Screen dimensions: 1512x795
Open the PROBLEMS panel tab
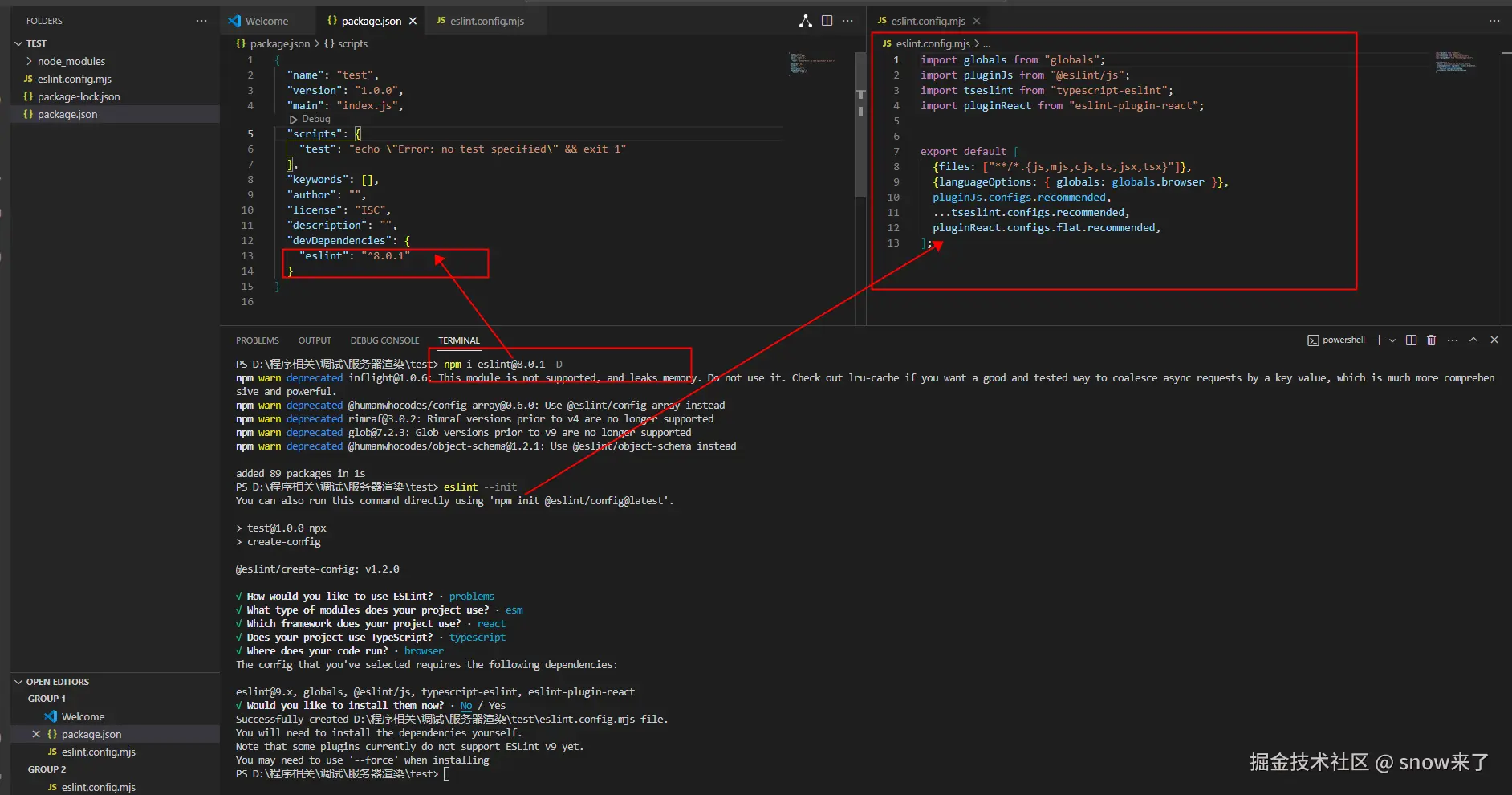[258, 340]
